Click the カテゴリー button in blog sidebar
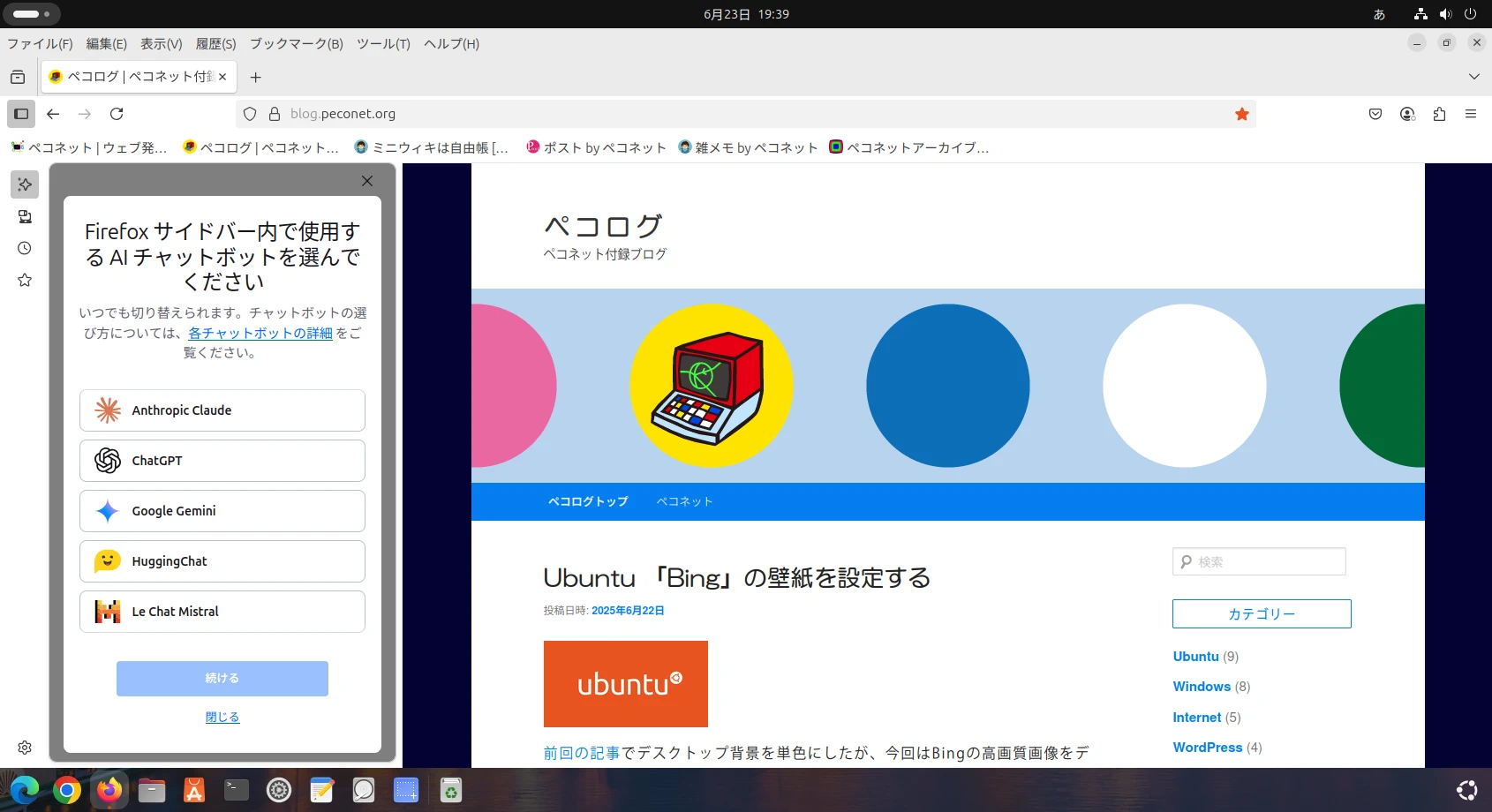Screen dimensions: 1492x812 1262,614
